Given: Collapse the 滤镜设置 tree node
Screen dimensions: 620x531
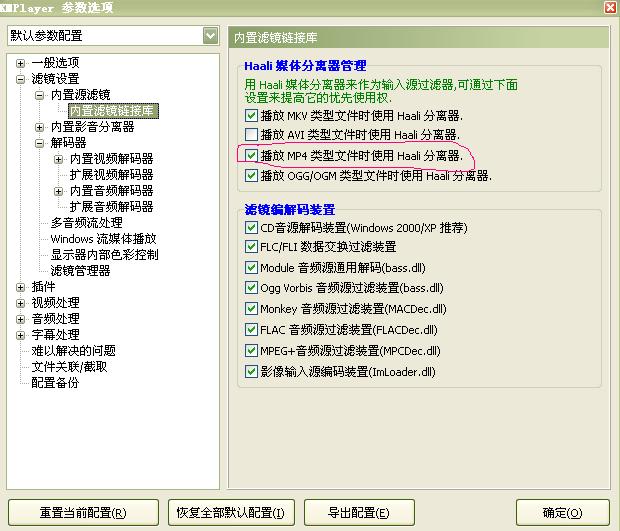Looking at the screenshot, I should click(x=20, y=79).
